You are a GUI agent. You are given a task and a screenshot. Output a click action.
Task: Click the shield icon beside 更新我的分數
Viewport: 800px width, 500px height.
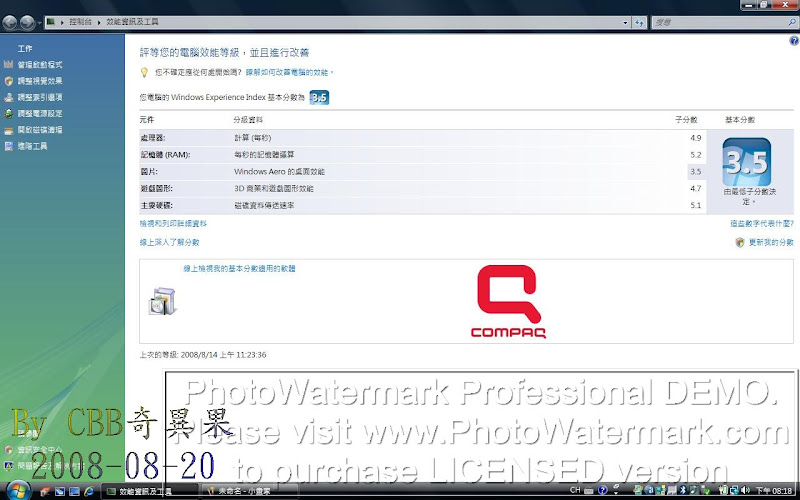pyautogui.click(x=740, y=242)
